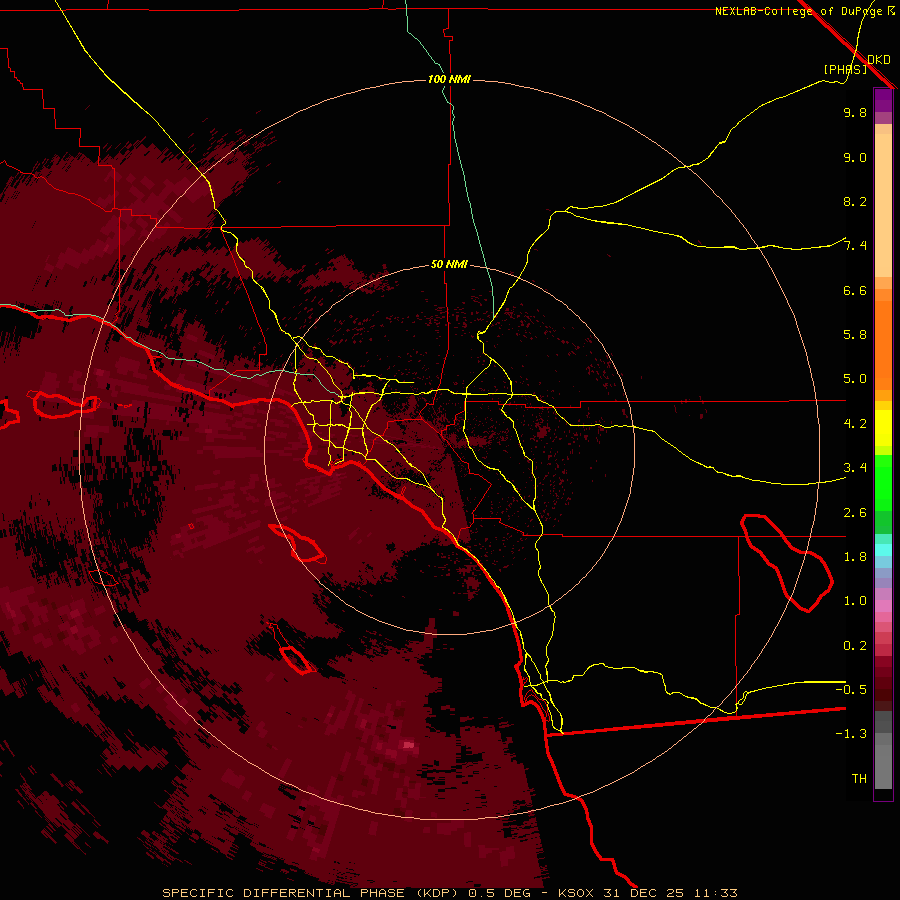
Task: Select the 3.4 scale value
Action: [x=855, y=468]
